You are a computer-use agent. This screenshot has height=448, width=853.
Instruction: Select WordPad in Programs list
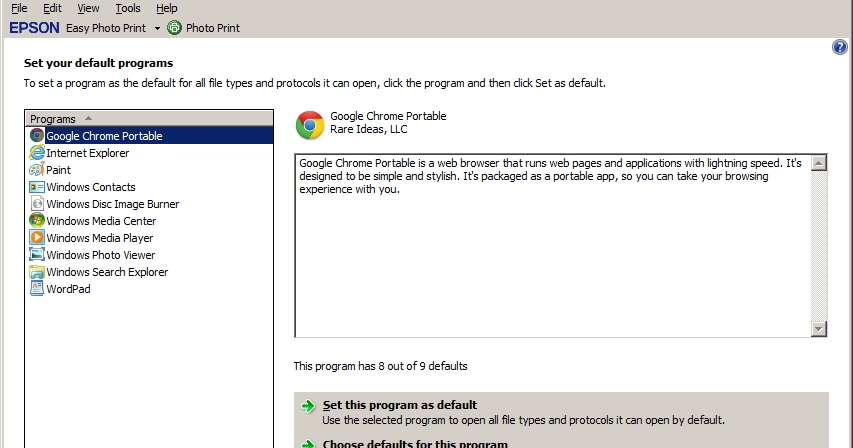(68, 289)
